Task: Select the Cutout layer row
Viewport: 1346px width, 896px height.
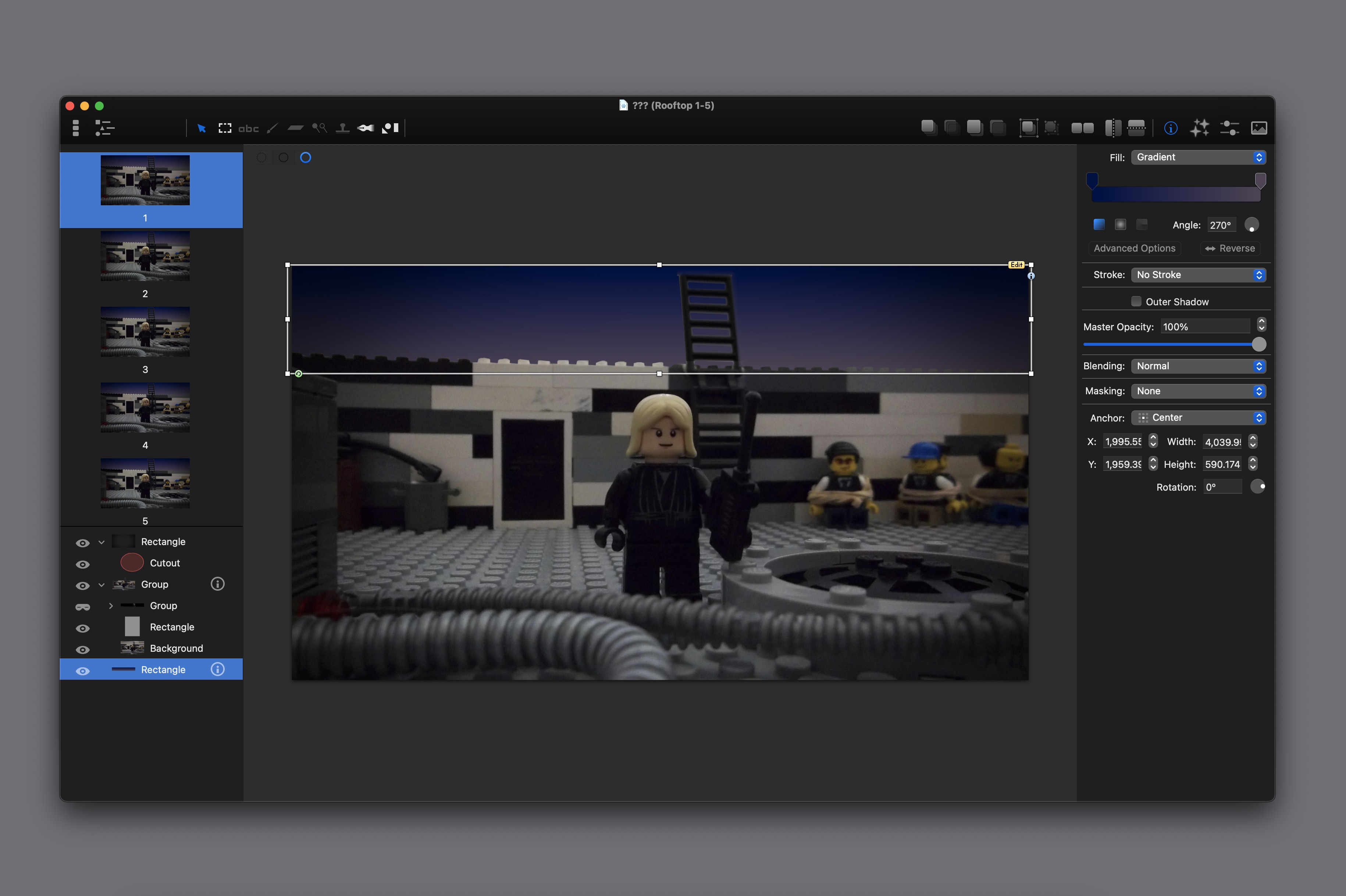Action: (x=164, y=563)
